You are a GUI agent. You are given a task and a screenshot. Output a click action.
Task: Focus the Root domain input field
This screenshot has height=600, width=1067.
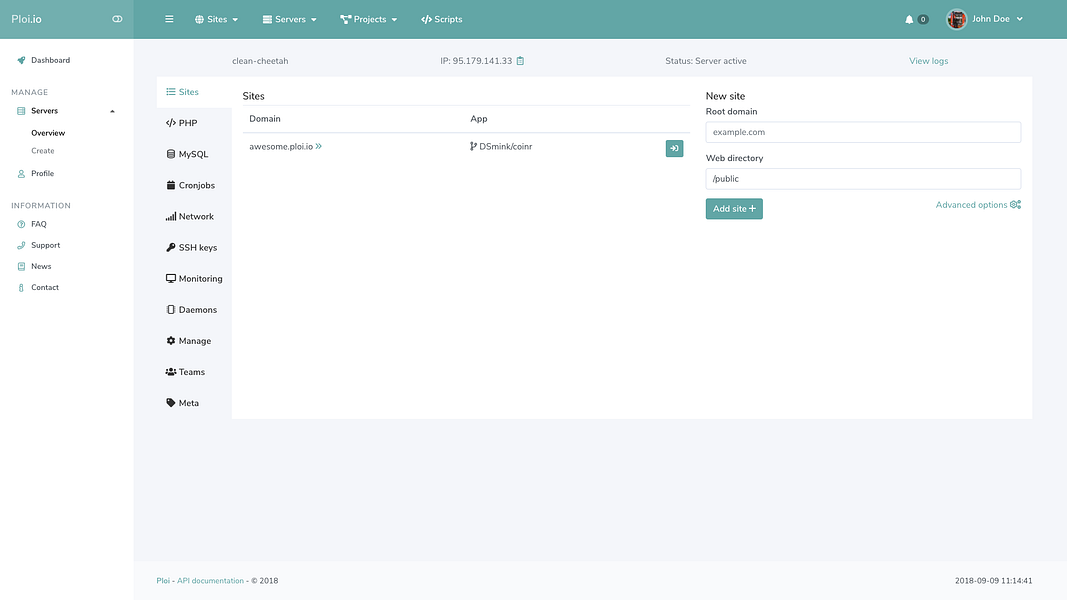(862, 131)
